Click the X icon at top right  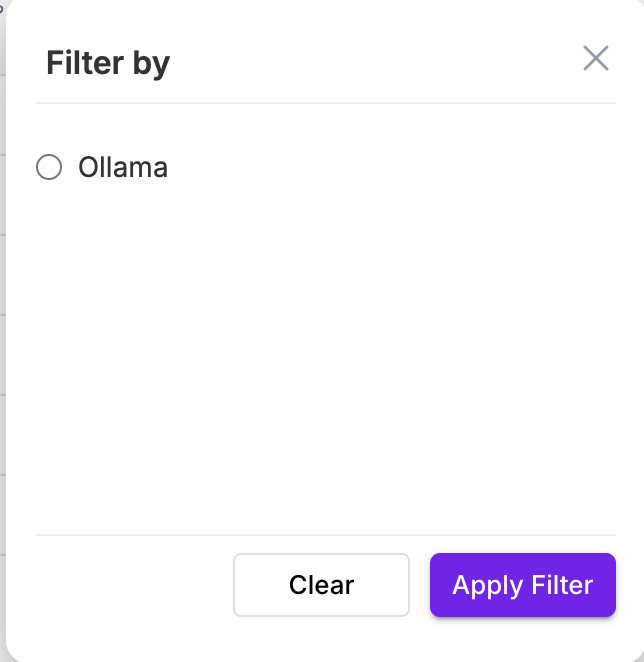coord(596,59)
